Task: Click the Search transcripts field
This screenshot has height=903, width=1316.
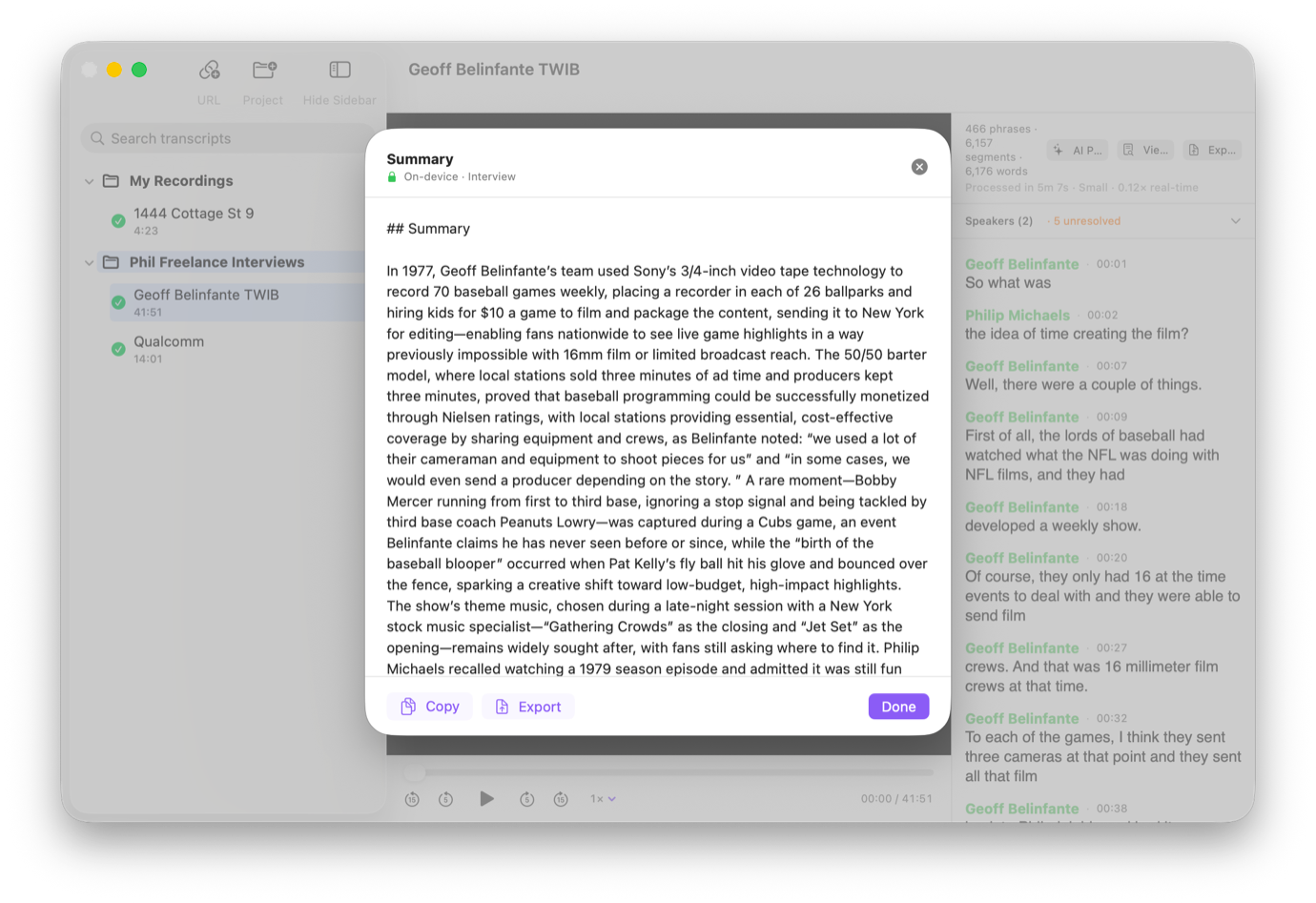Action: click(x=229, y=138)
